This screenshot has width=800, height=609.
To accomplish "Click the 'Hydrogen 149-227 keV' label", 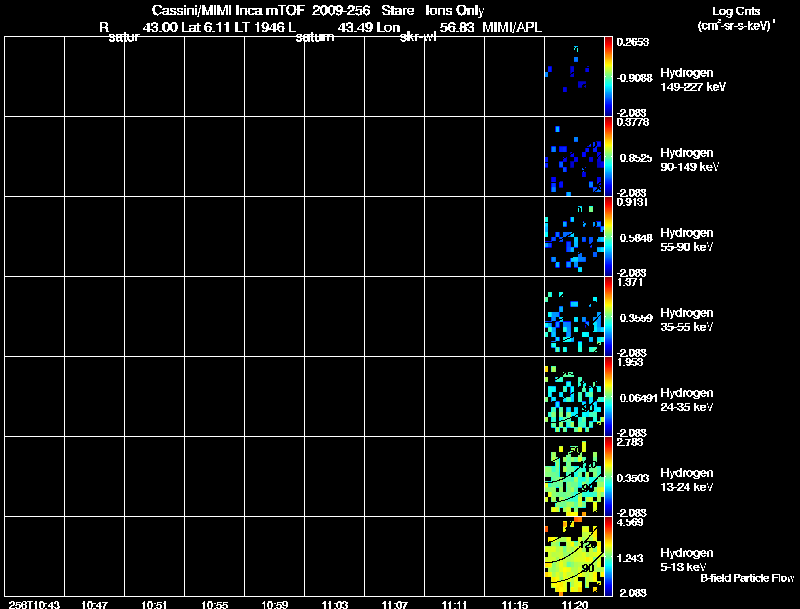I will pos(693,80).
